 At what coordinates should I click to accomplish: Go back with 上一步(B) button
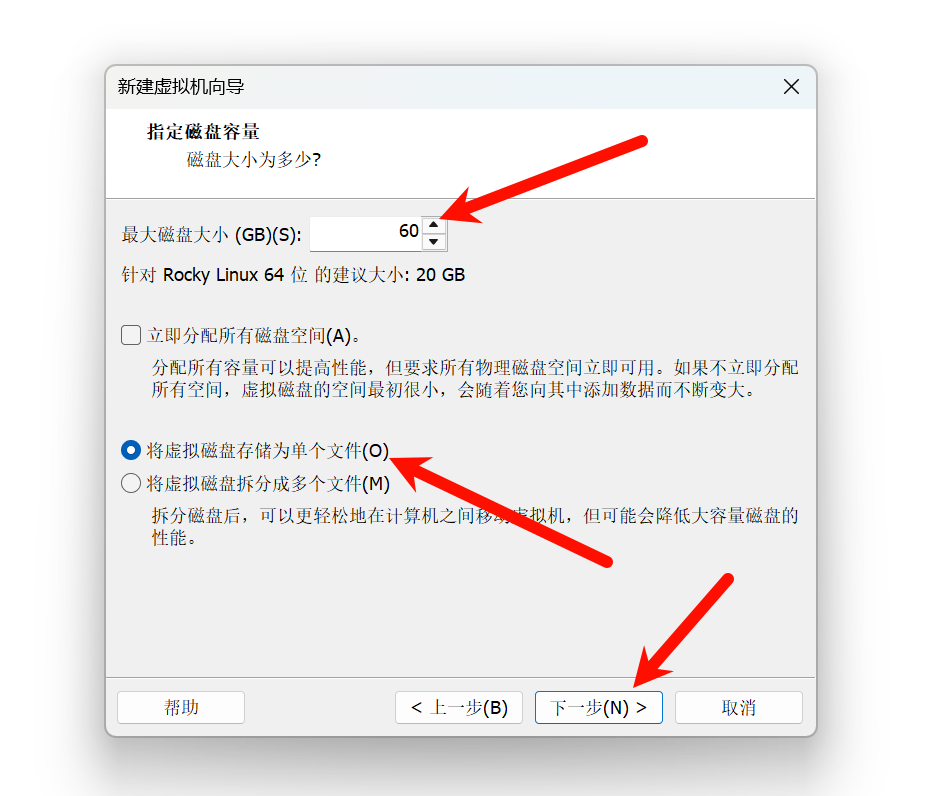click(459, 707)
